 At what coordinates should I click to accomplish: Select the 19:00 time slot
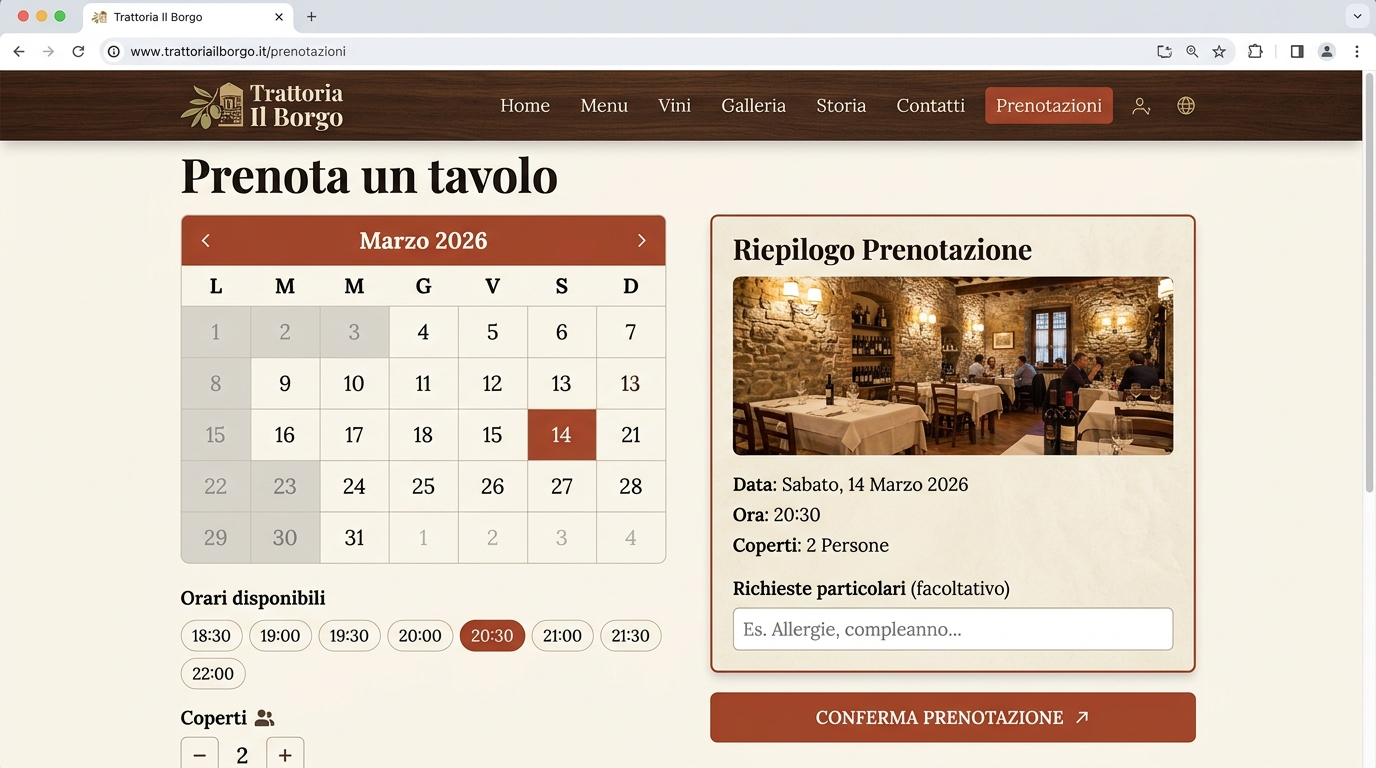point(280,636)
